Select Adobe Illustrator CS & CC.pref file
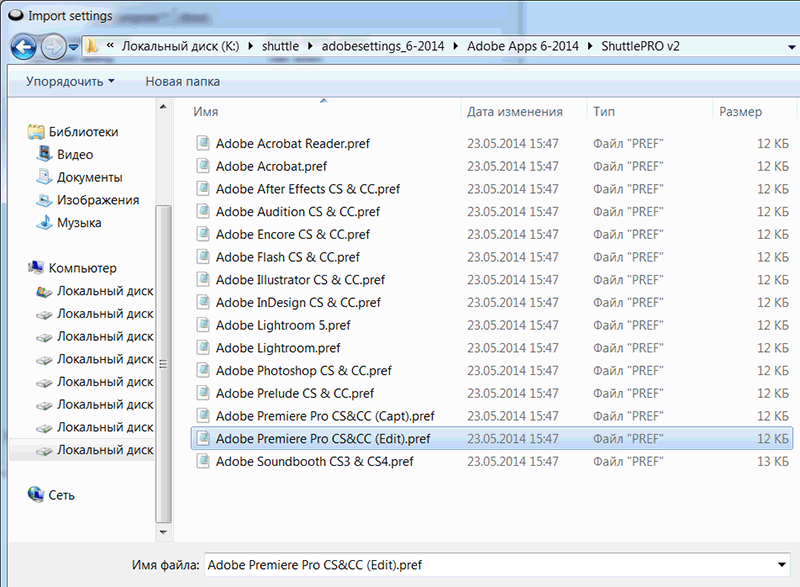The height and width of the screenshot is (587, 800). (x=300, y=280)
